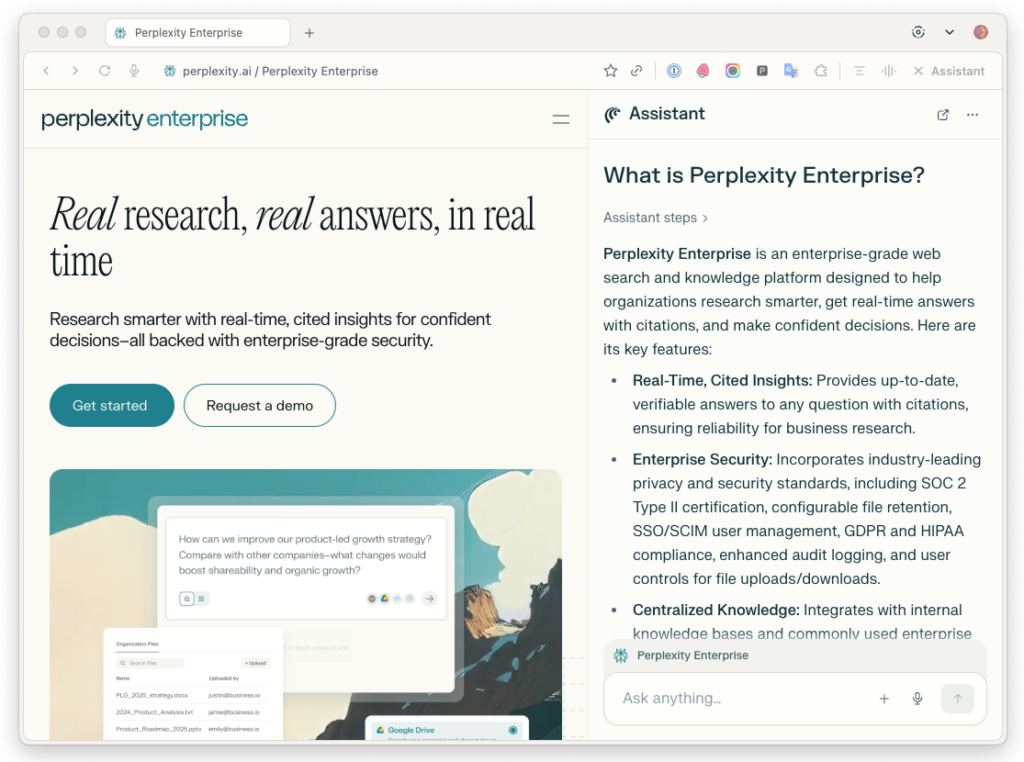
Task: Reload the page with the refresh icon
Action: point(104,71)
